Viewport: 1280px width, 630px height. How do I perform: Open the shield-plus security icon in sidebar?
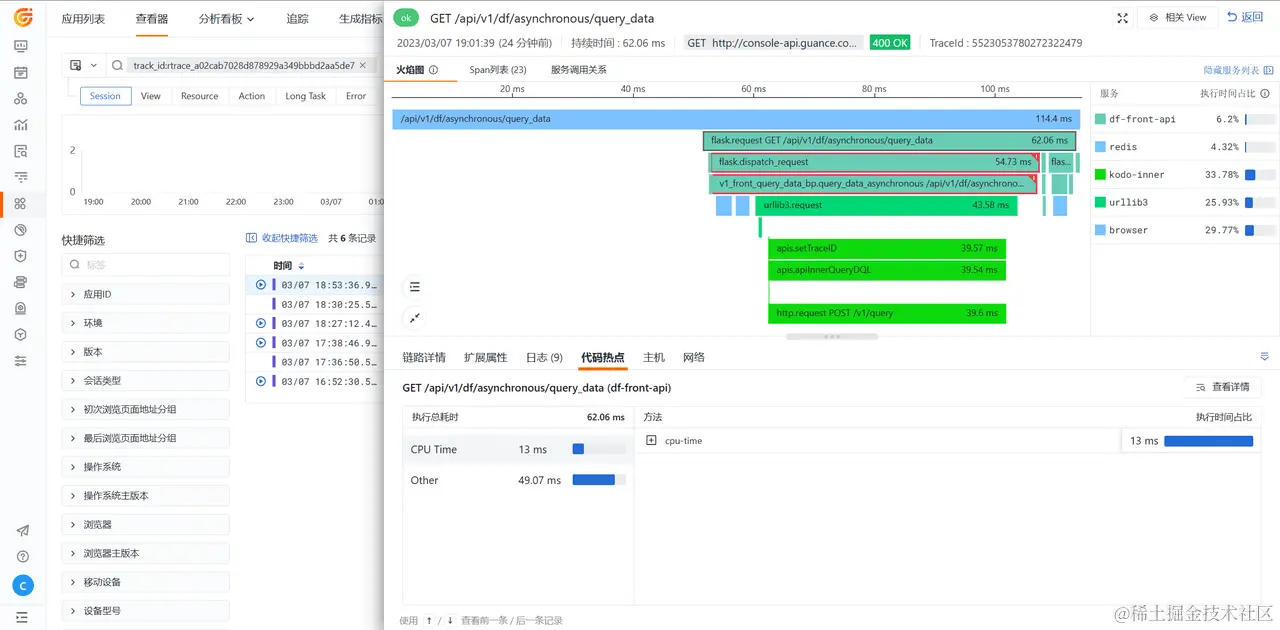click(x=21, y=256)
